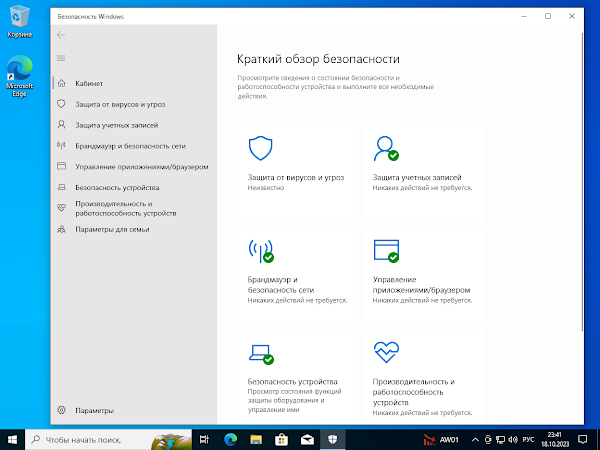600x450 pixels.
Task: Click the network tray icon
Action: pyautogui.click(x=500, y=440)
